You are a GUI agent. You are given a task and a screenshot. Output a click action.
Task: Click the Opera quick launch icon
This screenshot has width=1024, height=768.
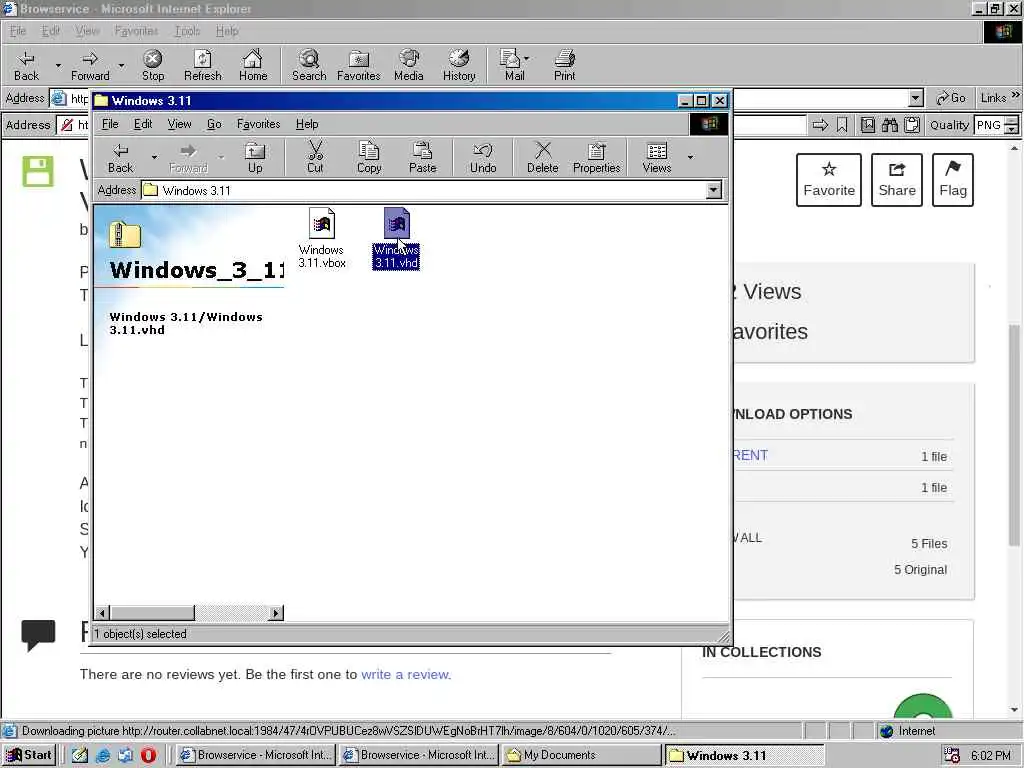click(148, 755)
